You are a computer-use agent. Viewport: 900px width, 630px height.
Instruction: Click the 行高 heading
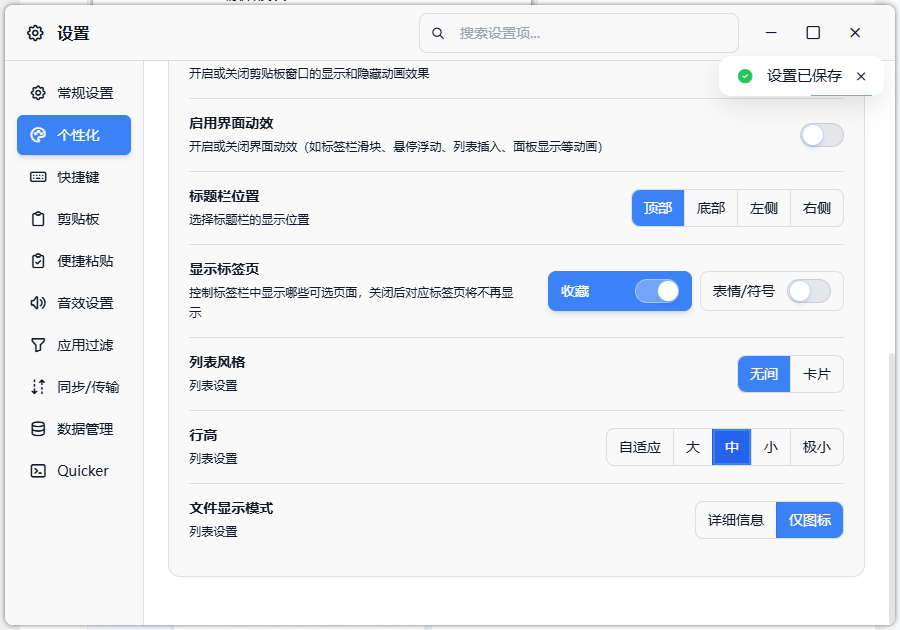[203, 435]
